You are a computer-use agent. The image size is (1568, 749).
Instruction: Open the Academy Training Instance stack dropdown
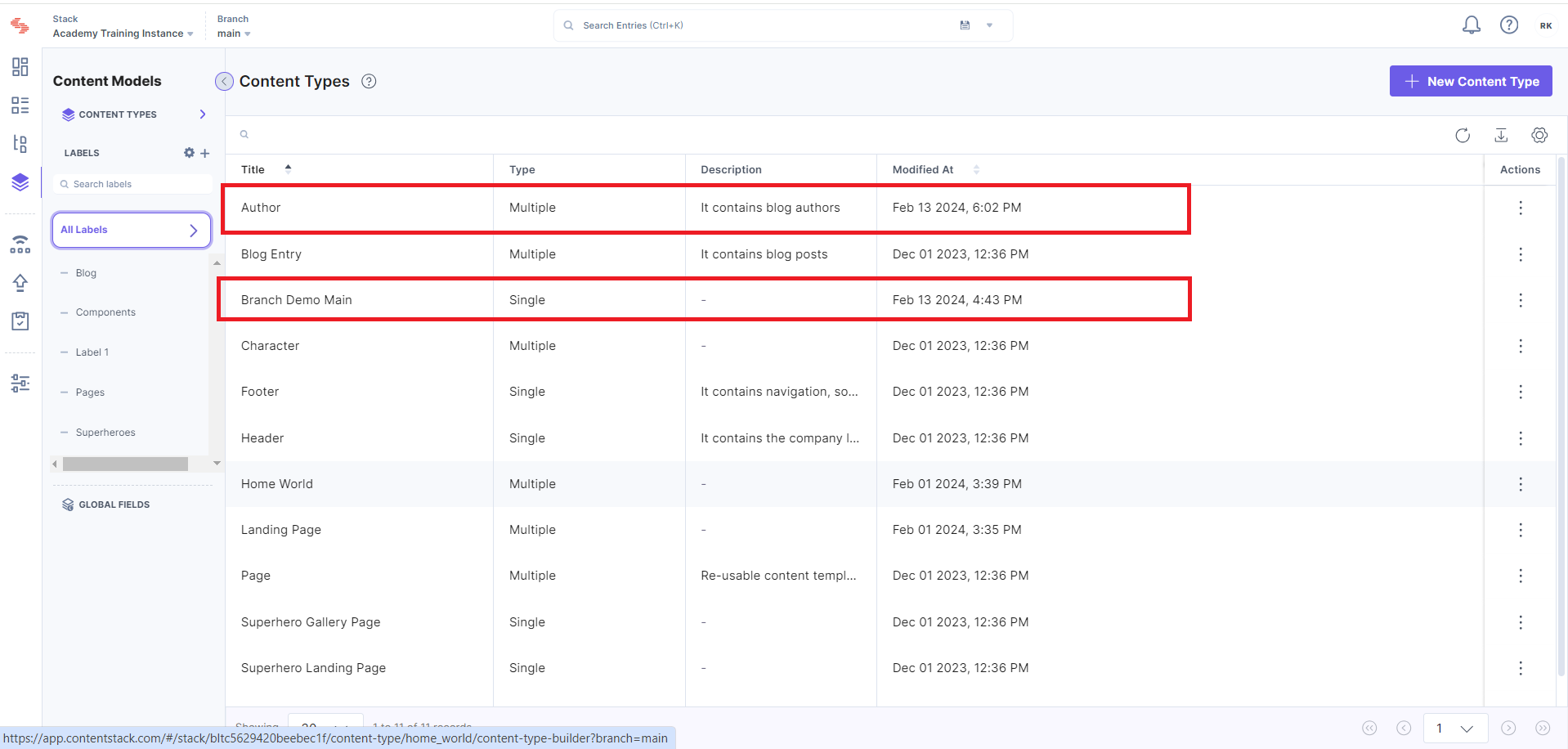123,34
